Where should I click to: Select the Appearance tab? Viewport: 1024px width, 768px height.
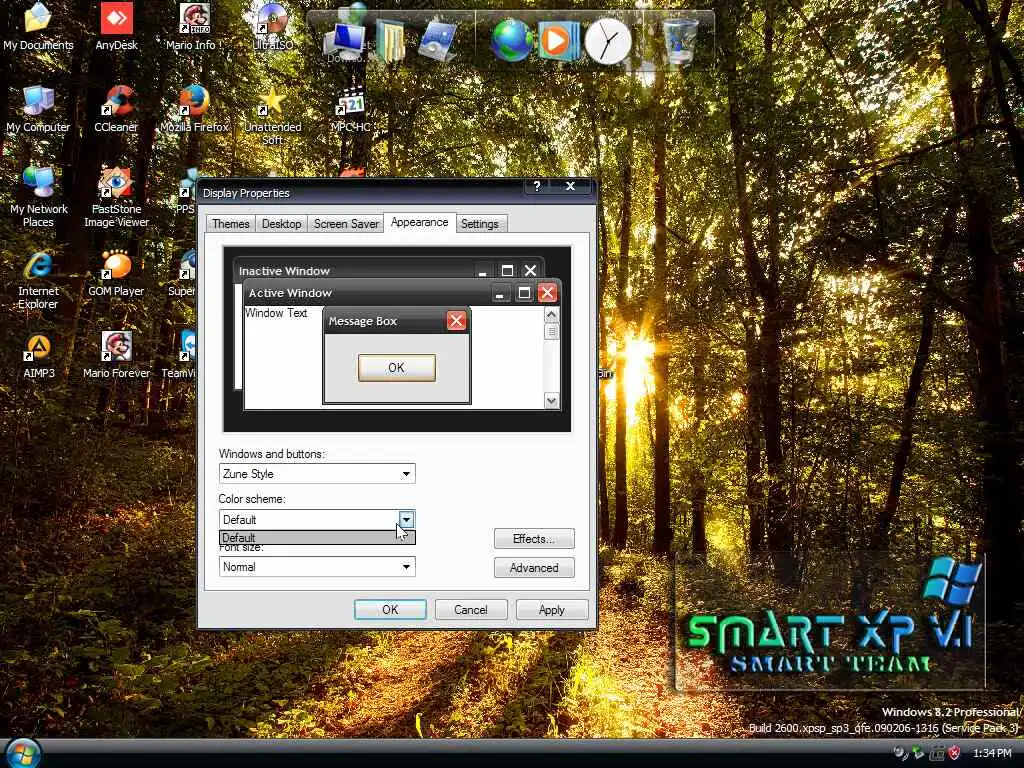point(419,222)
